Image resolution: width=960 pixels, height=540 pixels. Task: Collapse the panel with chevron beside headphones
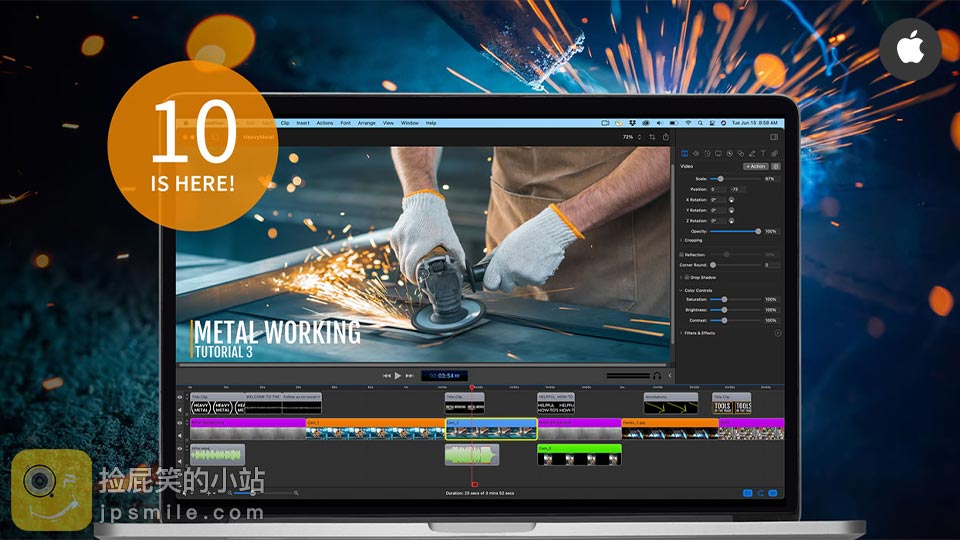click(669, 375)
